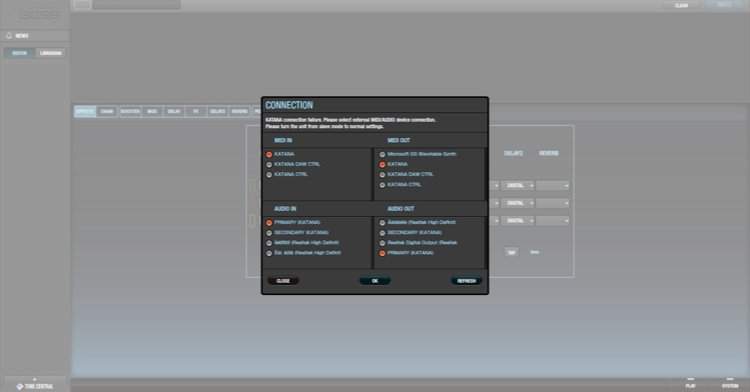This screenshot has width=750, height=392.
Task: Open the CHAIN tab
Action: point(107,111)
